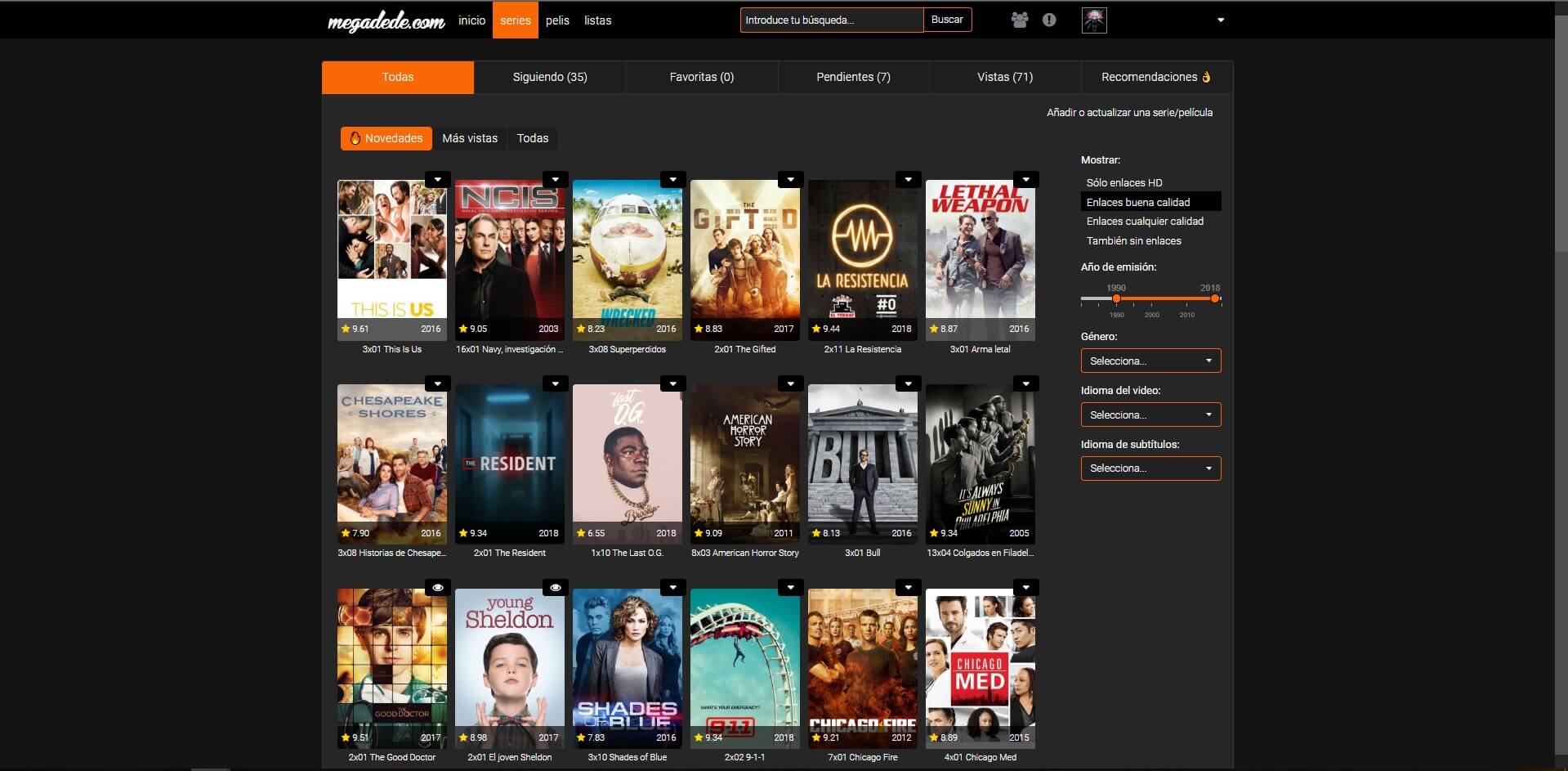Screen dimensions: 1568x771
Task: Open dropdown arrow on This Is Us poster
Action: [438, 180]
